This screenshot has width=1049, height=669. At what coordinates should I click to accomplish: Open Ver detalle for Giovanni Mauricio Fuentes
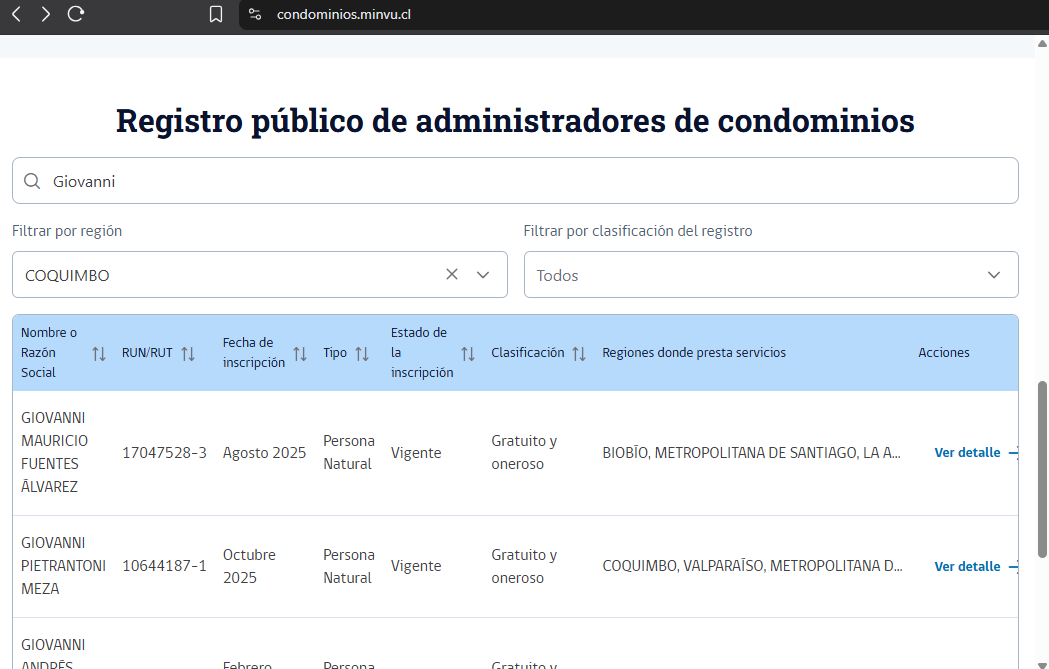[x=975, y=453]
